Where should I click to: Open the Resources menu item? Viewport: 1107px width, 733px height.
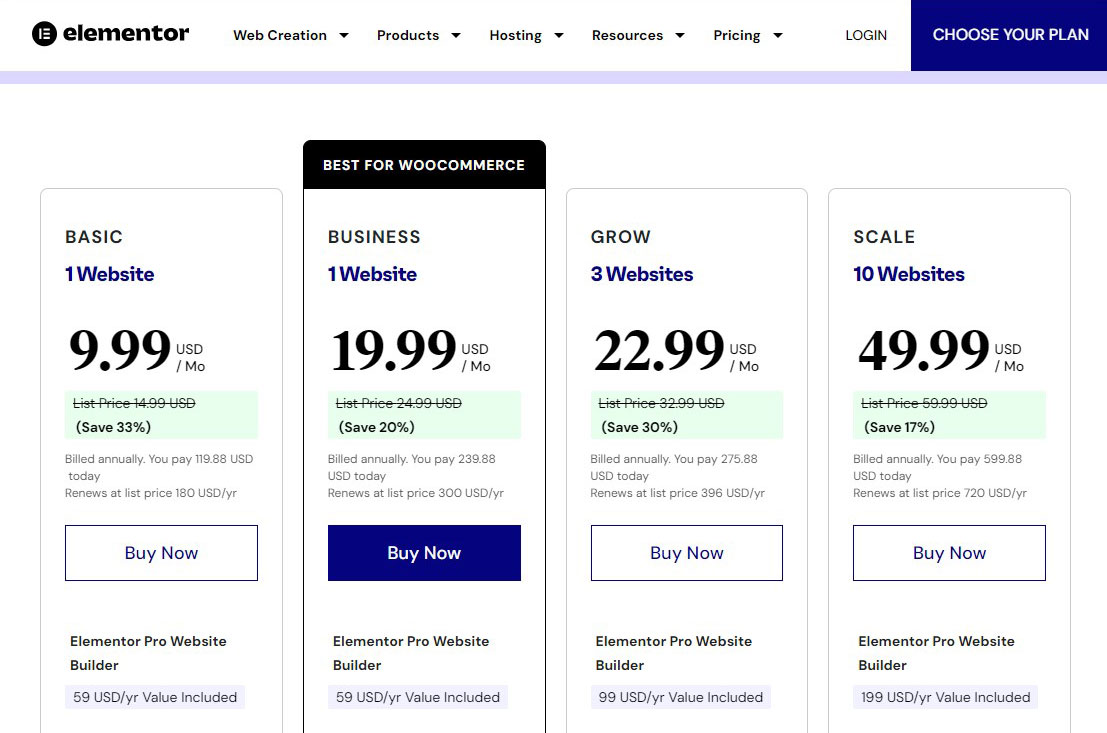coord(628,35)
